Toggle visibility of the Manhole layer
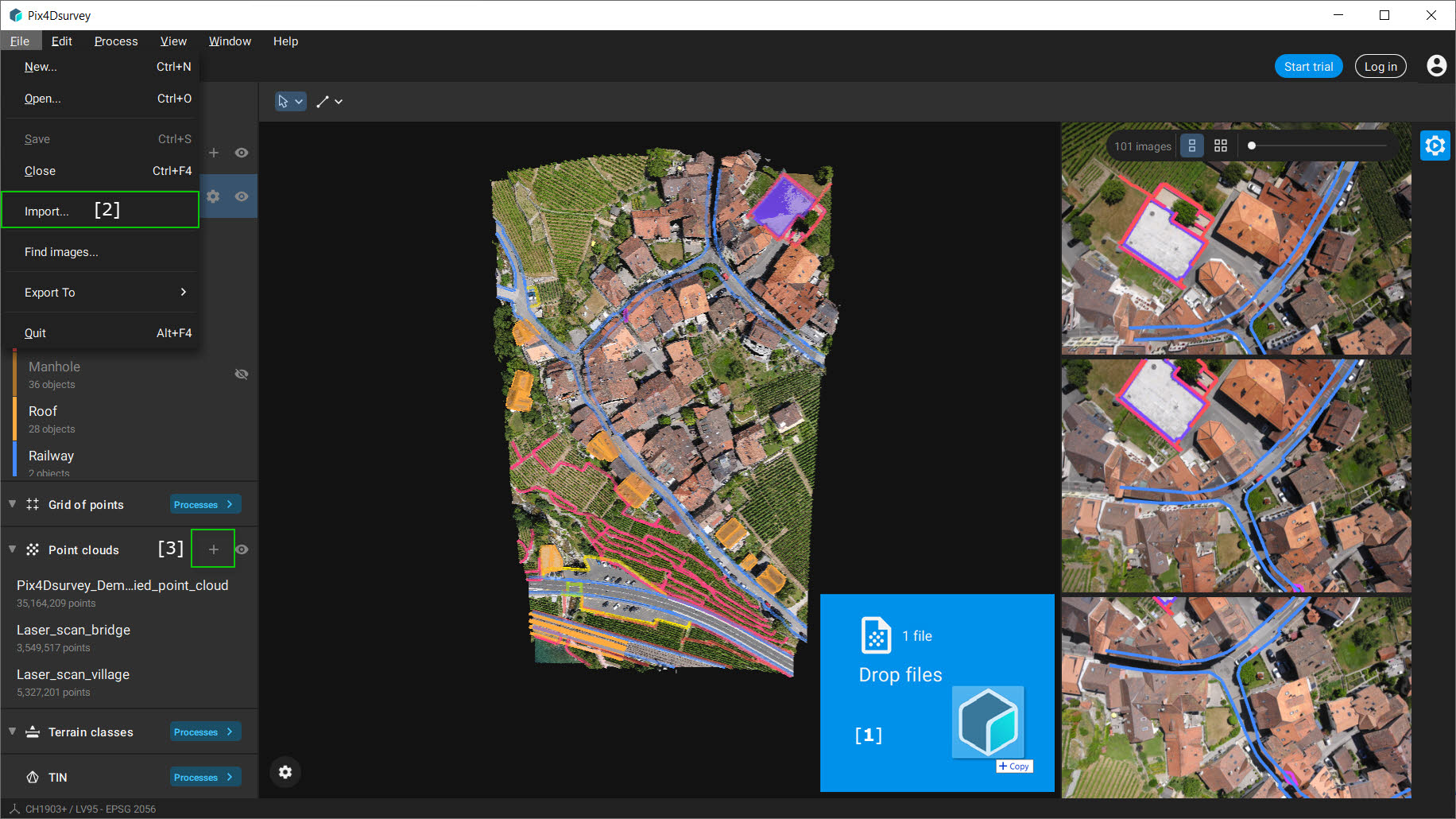Image resolution: width=1456 pixels, height=819 pixels. (x=242, y=374)
